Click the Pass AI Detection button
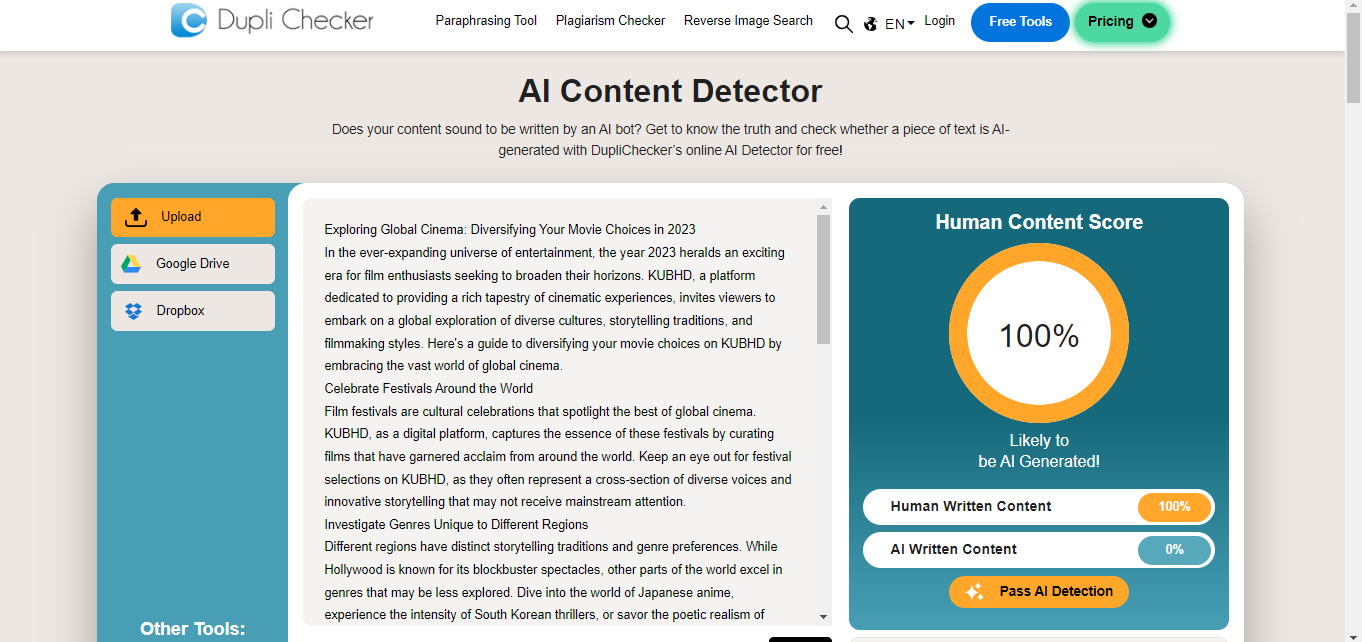 [1039, 592]
